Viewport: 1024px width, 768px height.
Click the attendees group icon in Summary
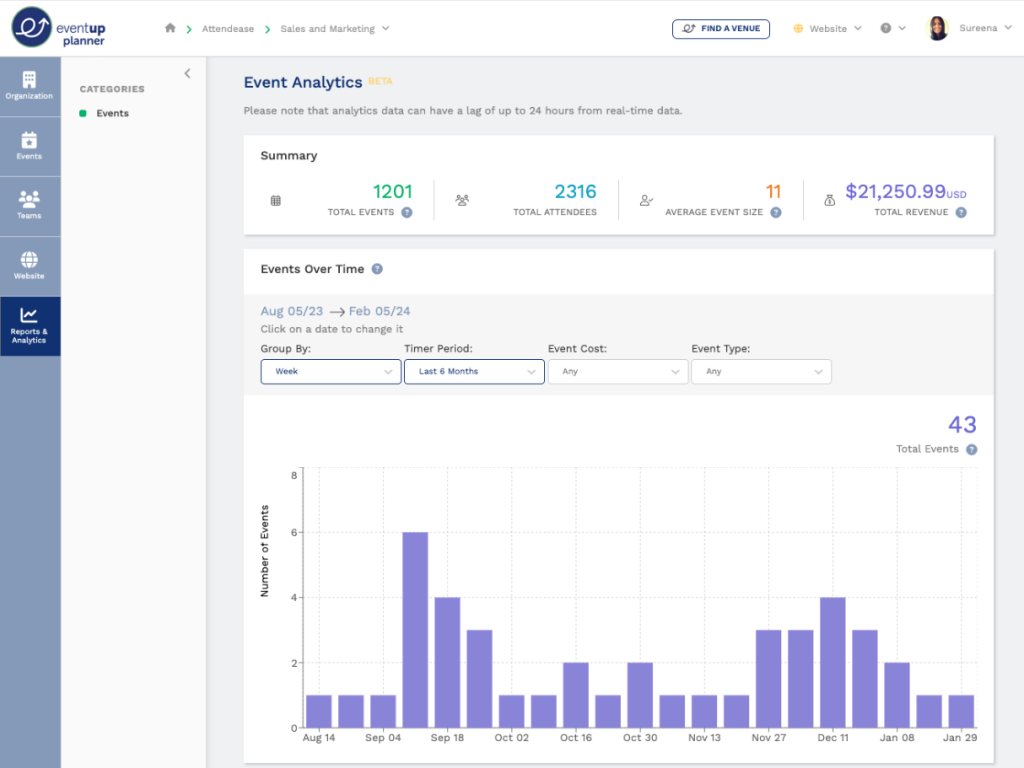[462, 200]
